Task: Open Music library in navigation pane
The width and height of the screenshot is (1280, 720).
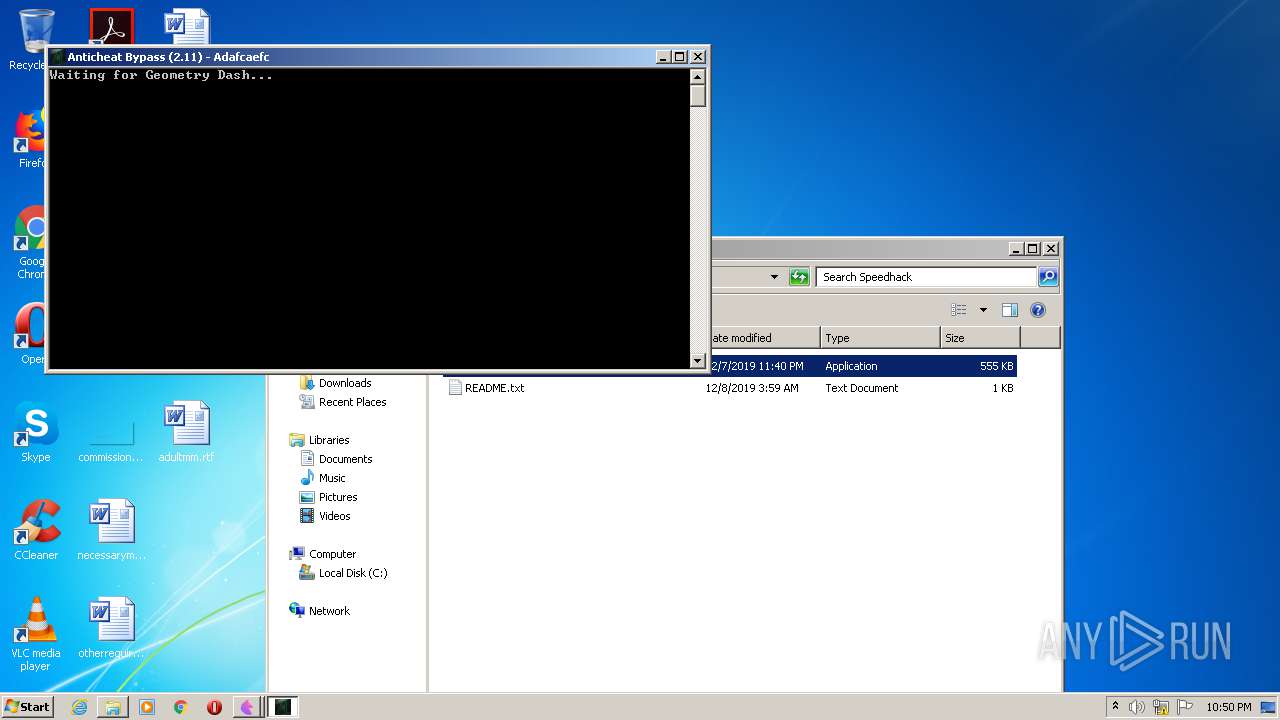Action: click(x=332, y=478)
